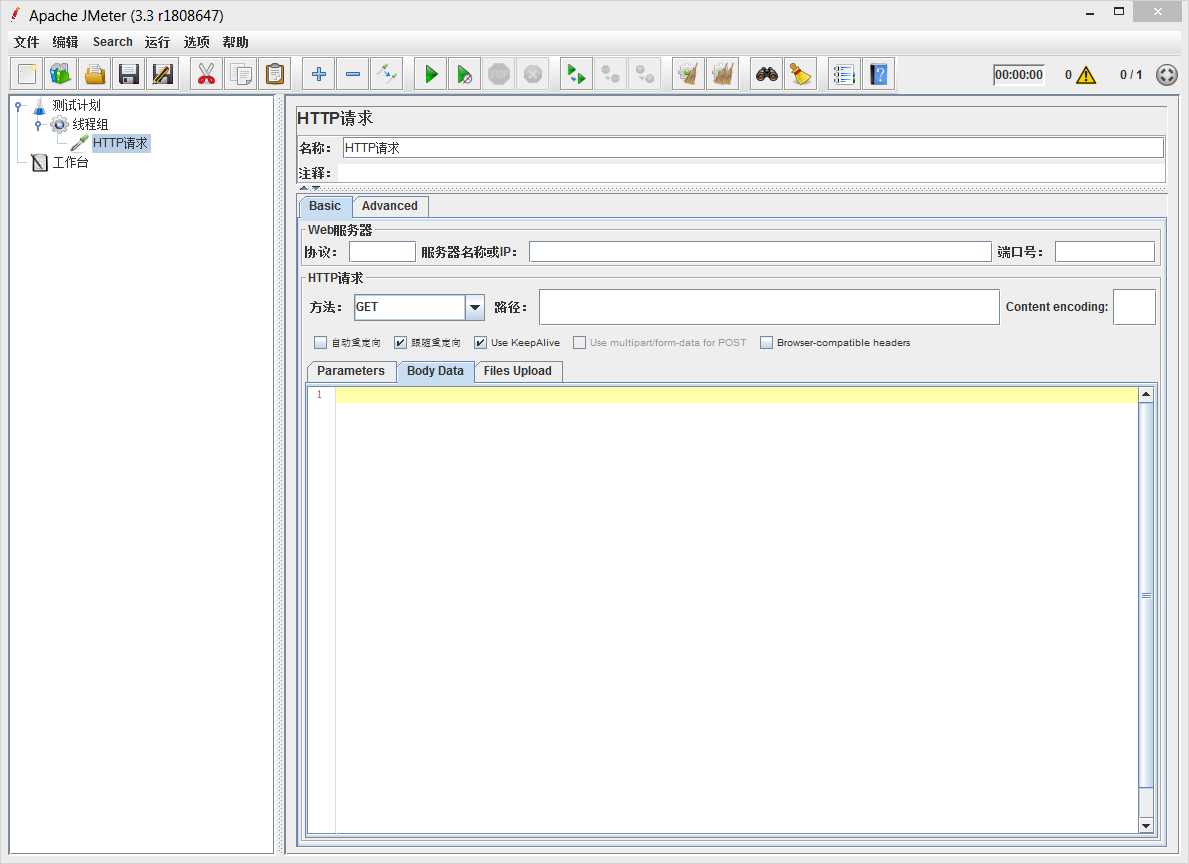The image size is (1189, 864).
Task: Start the test with no pauses
Action: pos(464,74)
